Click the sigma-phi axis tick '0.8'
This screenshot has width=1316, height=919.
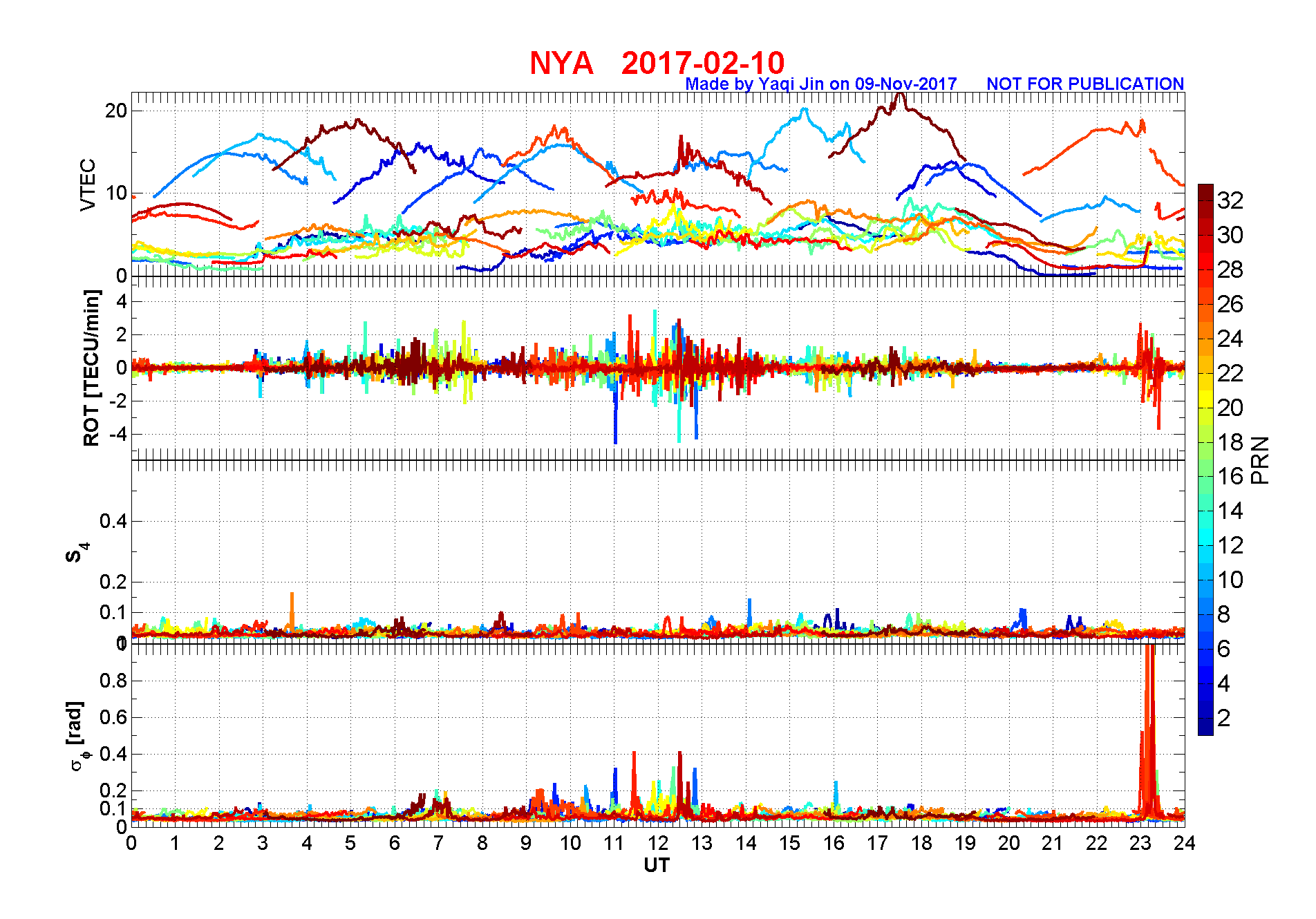[x=113, y=681]
